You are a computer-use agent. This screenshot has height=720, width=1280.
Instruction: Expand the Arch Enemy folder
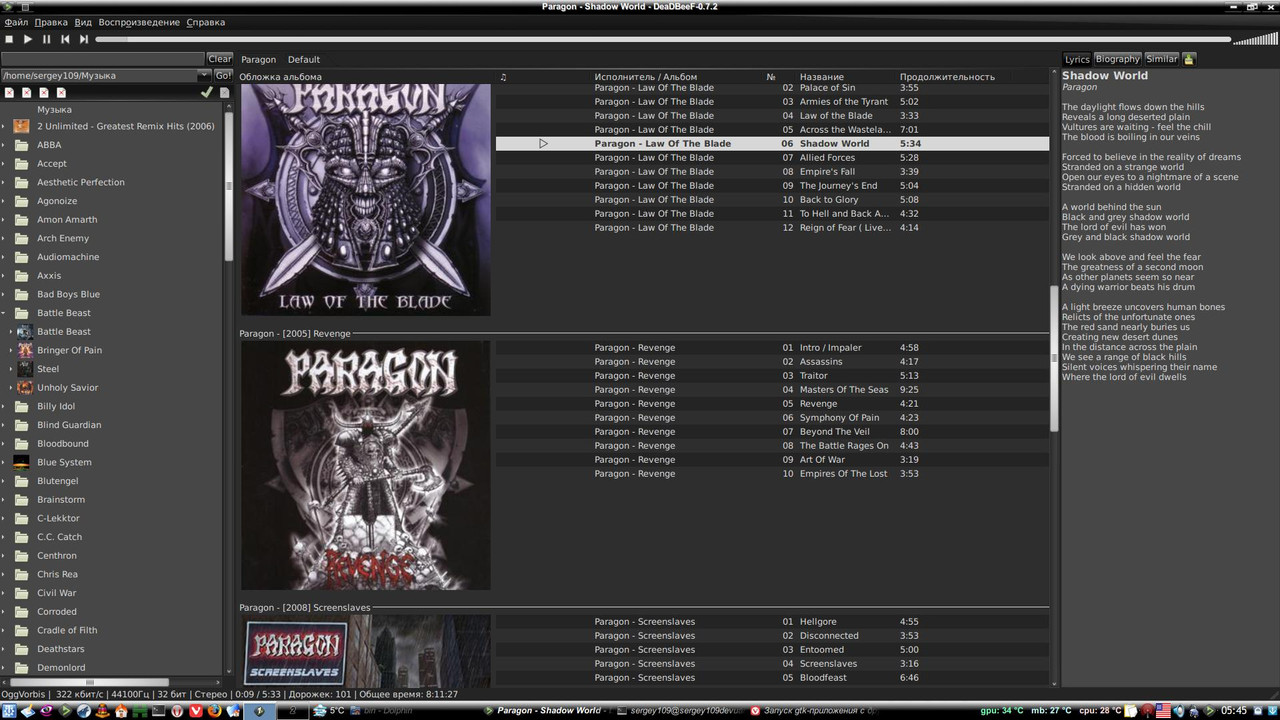tap(4, 239)
